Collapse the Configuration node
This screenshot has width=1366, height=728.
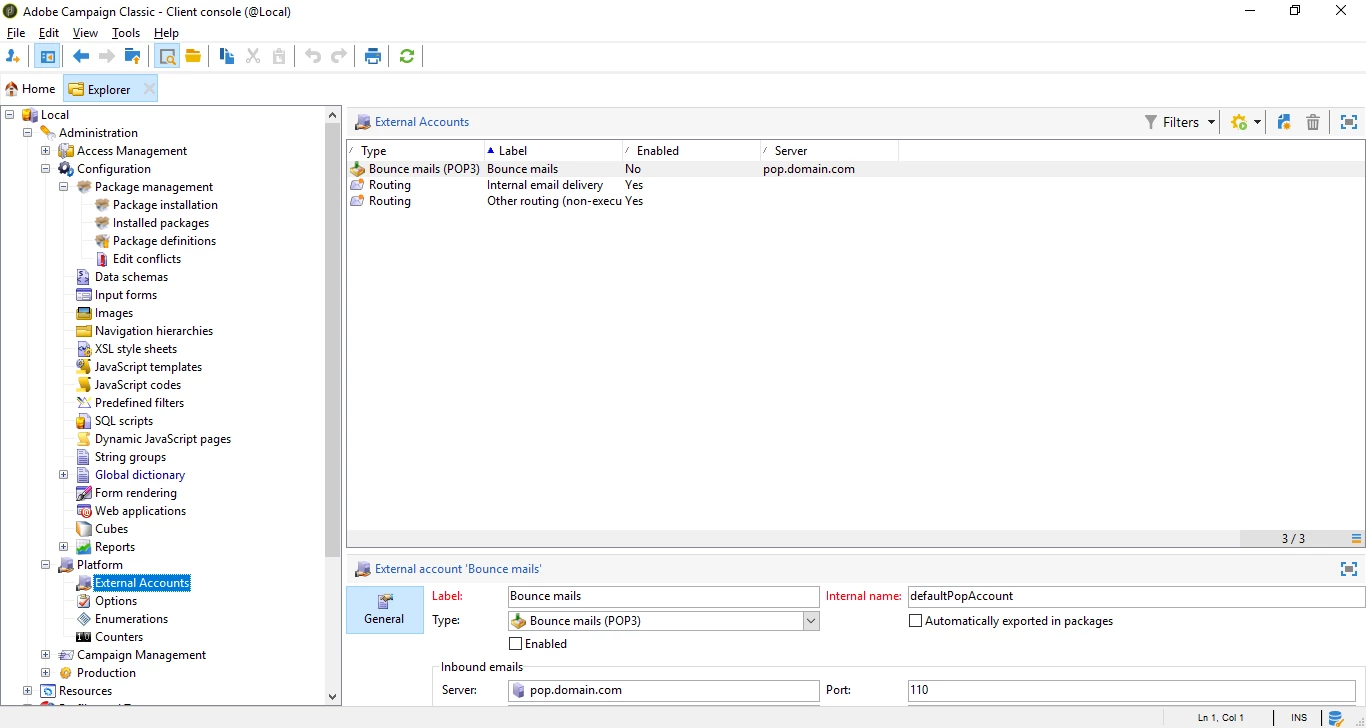tap(46, 169)
